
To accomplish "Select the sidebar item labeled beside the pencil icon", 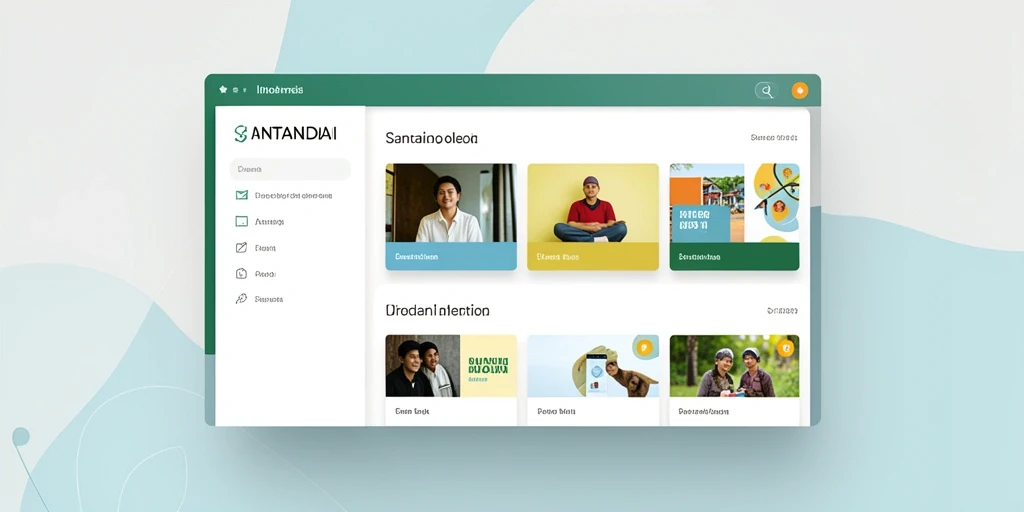I will [x=265, y=248].
